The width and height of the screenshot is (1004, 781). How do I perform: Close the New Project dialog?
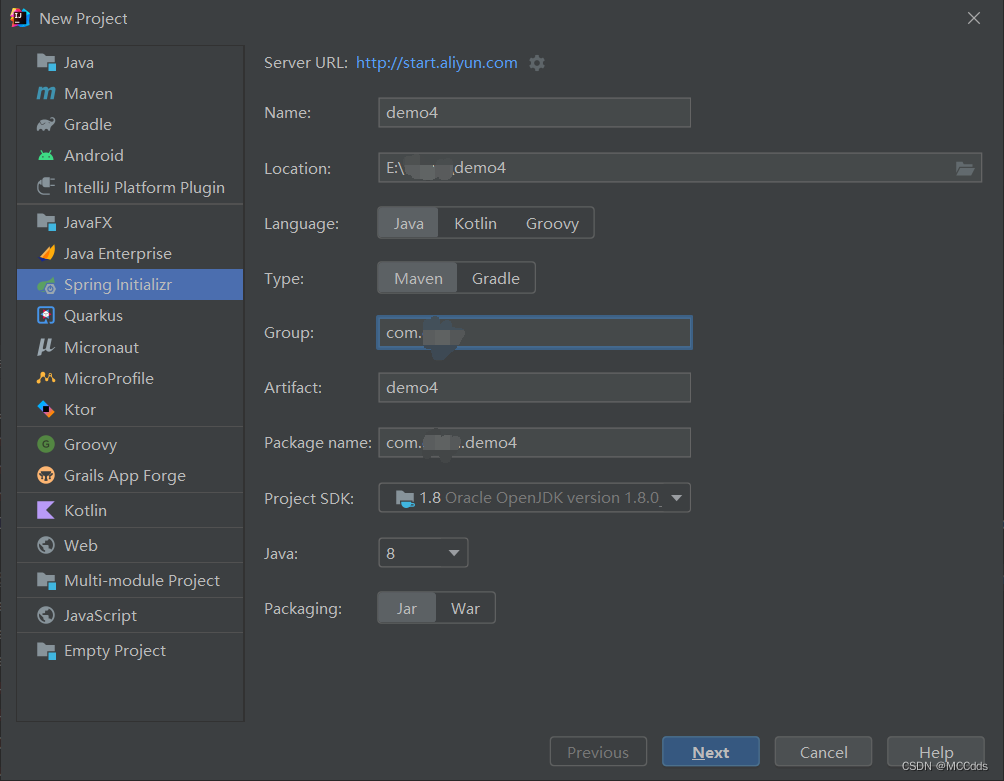974,18
